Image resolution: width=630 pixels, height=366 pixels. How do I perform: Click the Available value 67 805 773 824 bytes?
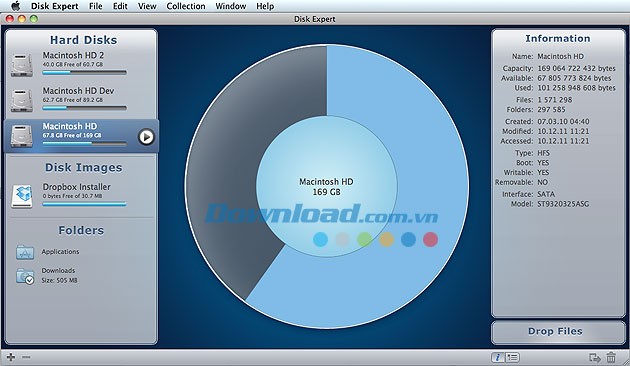[574, 78]
